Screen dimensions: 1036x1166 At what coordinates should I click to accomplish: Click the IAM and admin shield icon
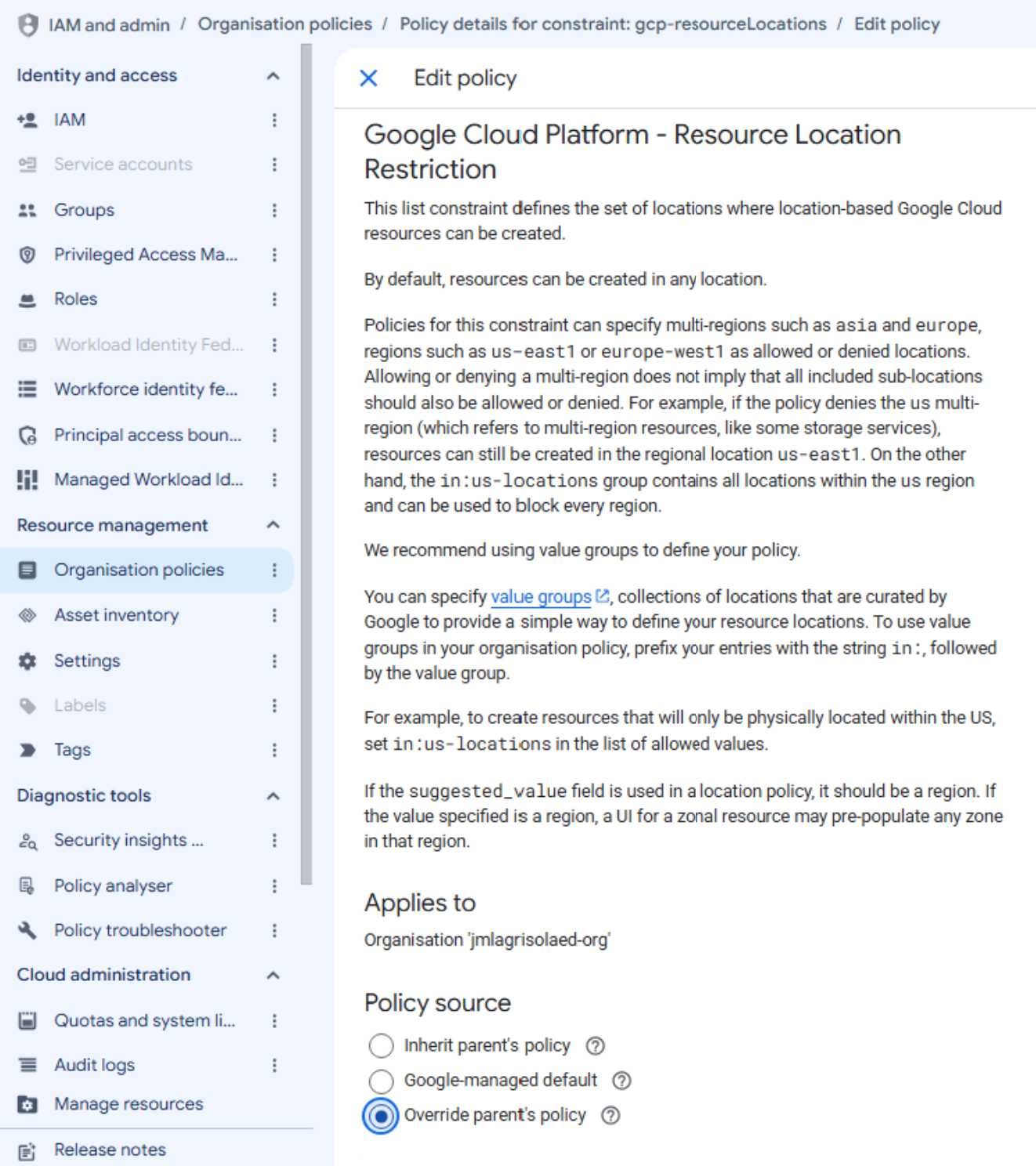(x=28, y=25)
